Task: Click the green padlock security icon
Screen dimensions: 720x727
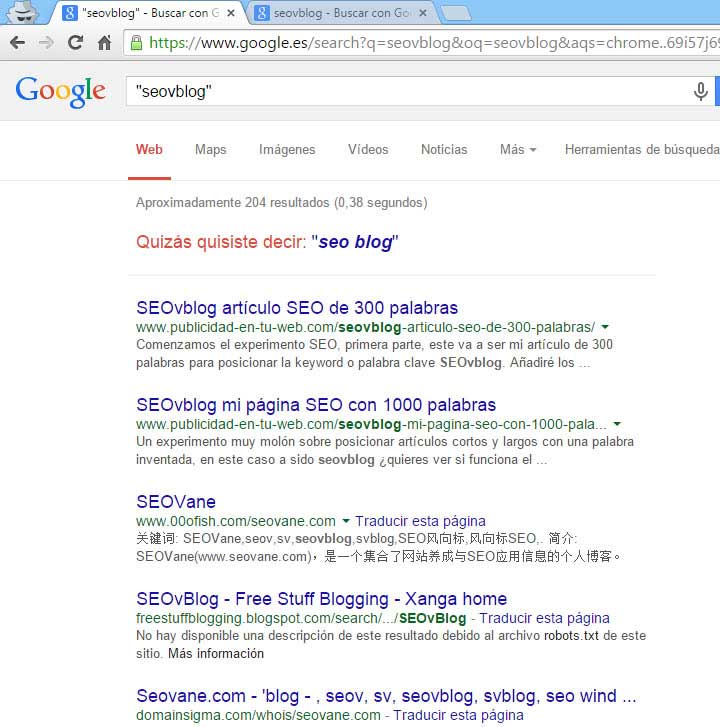Action: (x=136, y=43)
